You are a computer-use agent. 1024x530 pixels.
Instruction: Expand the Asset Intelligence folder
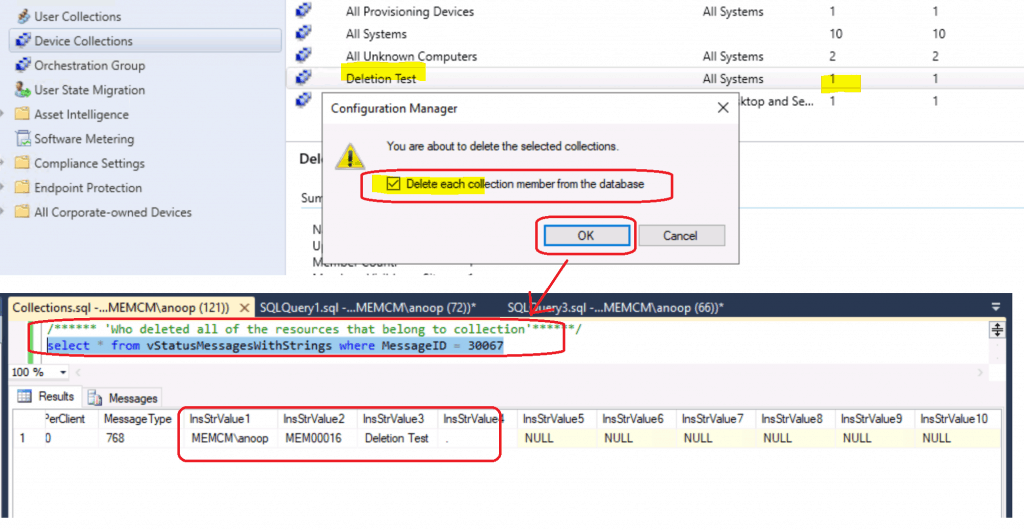[5, 115]
